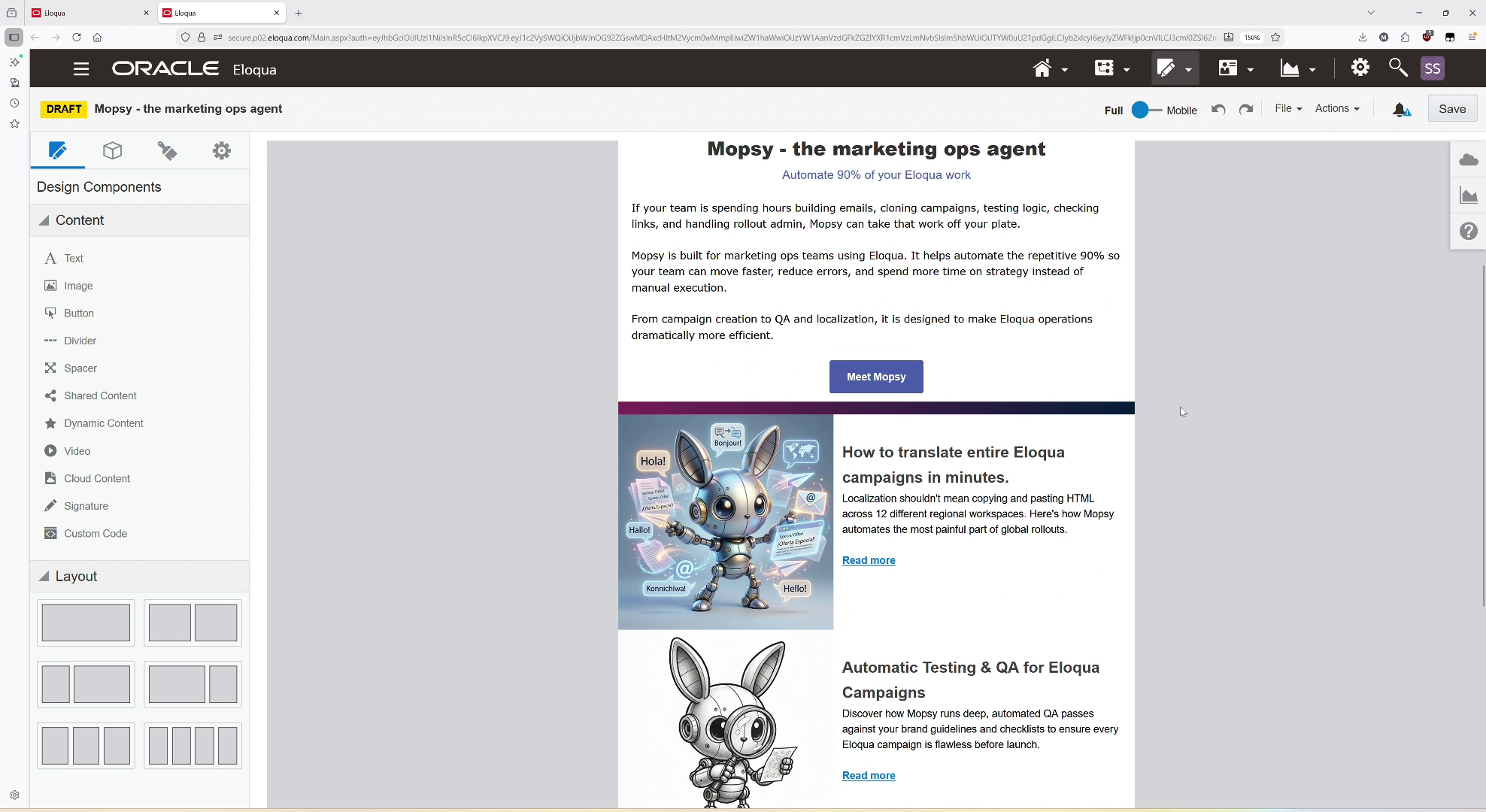Click Read more under translate article
1486x812 pixels.
tap(869, 560)
